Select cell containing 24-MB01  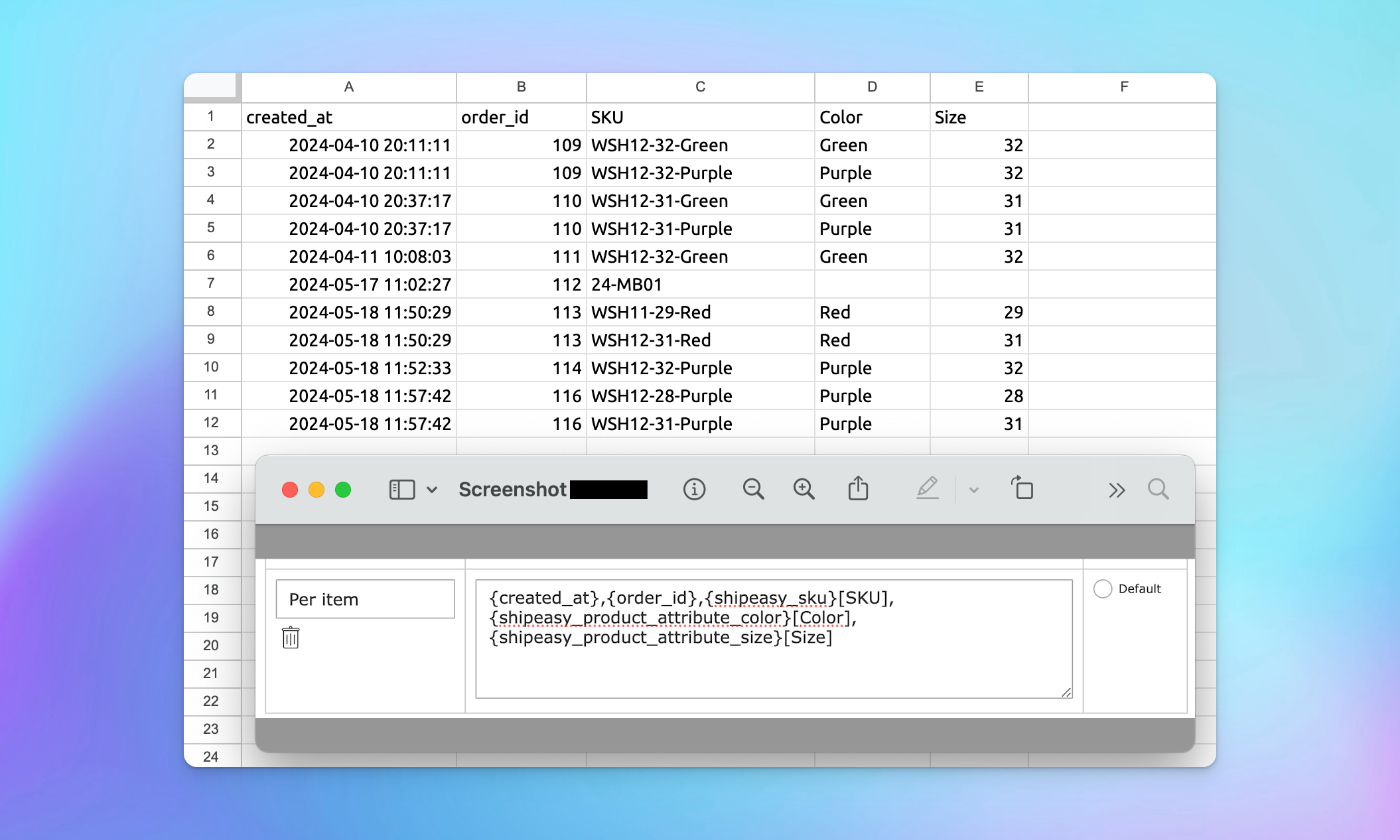tap(701, 284)
